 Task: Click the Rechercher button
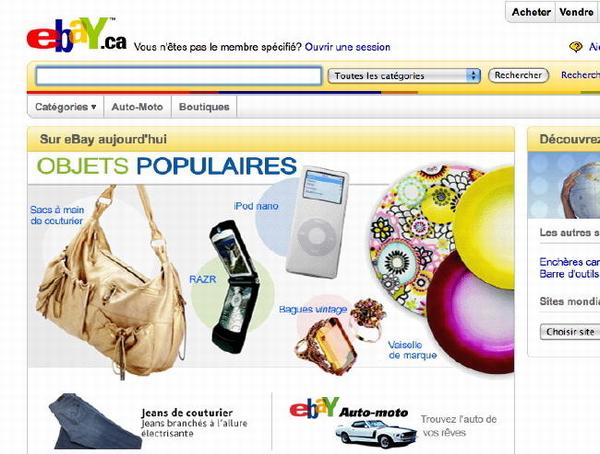point(518,75)
